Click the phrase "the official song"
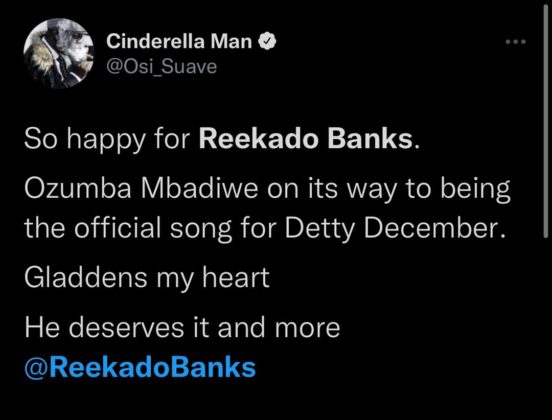Image resolution: width=552 pixels, height=420 pixels. (128, 228)
